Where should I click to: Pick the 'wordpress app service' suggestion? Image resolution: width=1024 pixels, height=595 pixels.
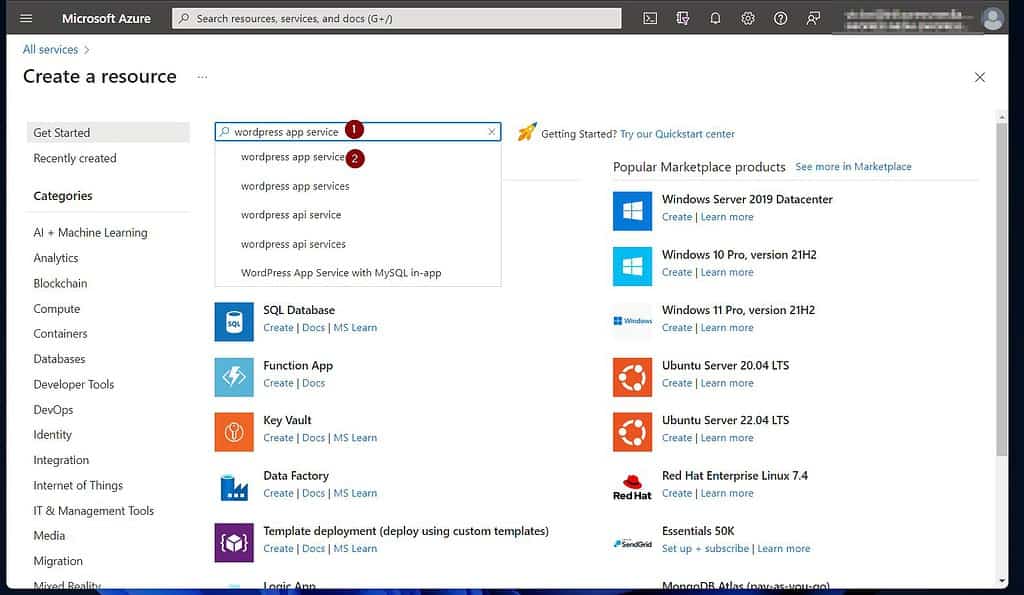358,157
